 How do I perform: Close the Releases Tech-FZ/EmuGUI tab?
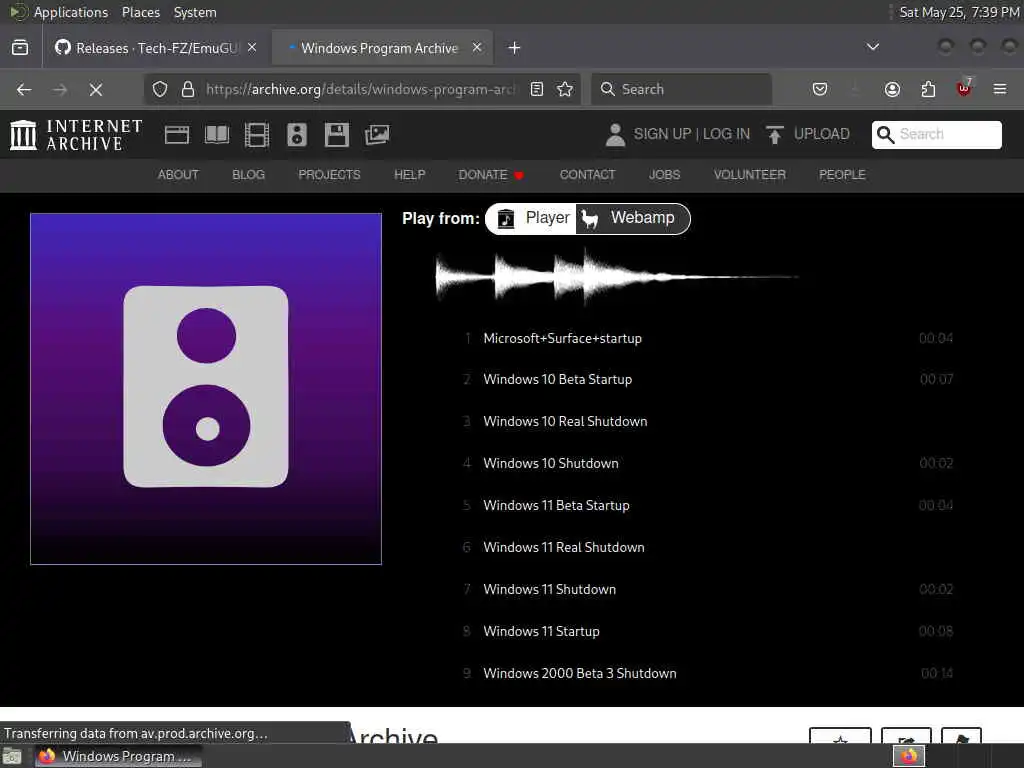click(x=252, y=48)
